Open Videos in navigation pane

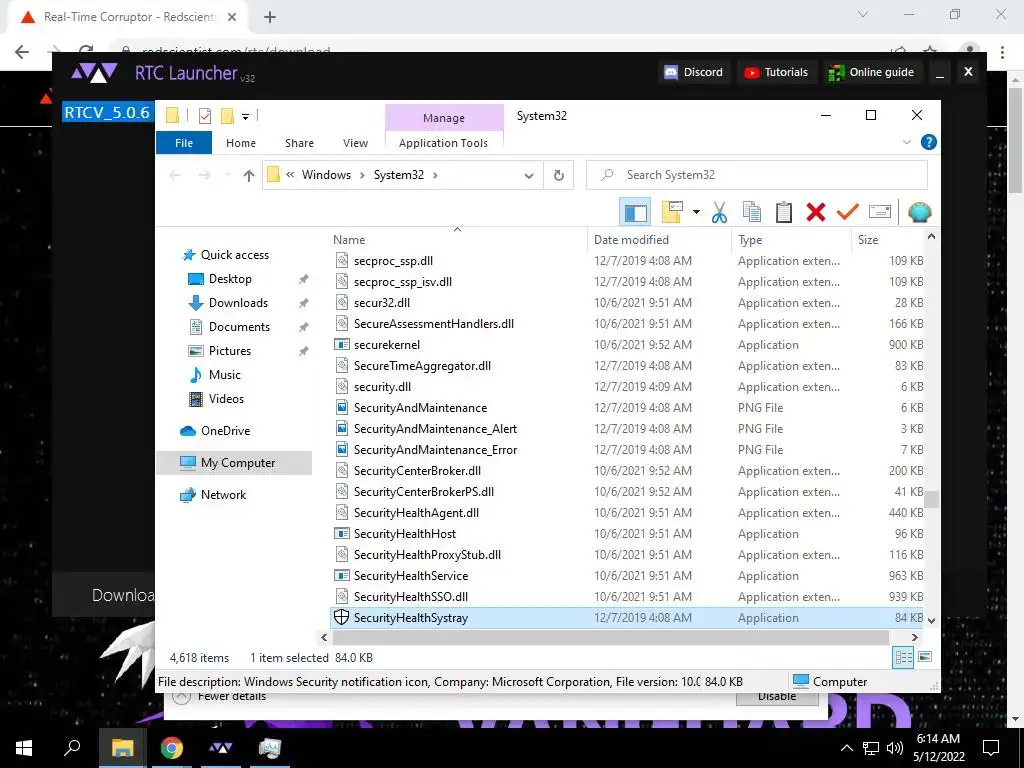(x=226, y=399)
